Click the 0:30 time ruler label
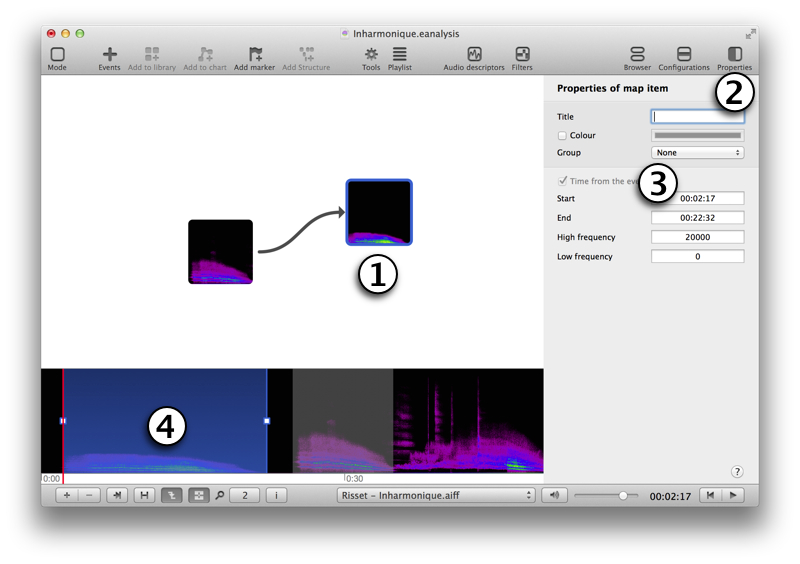 click(x=355, y=479)
